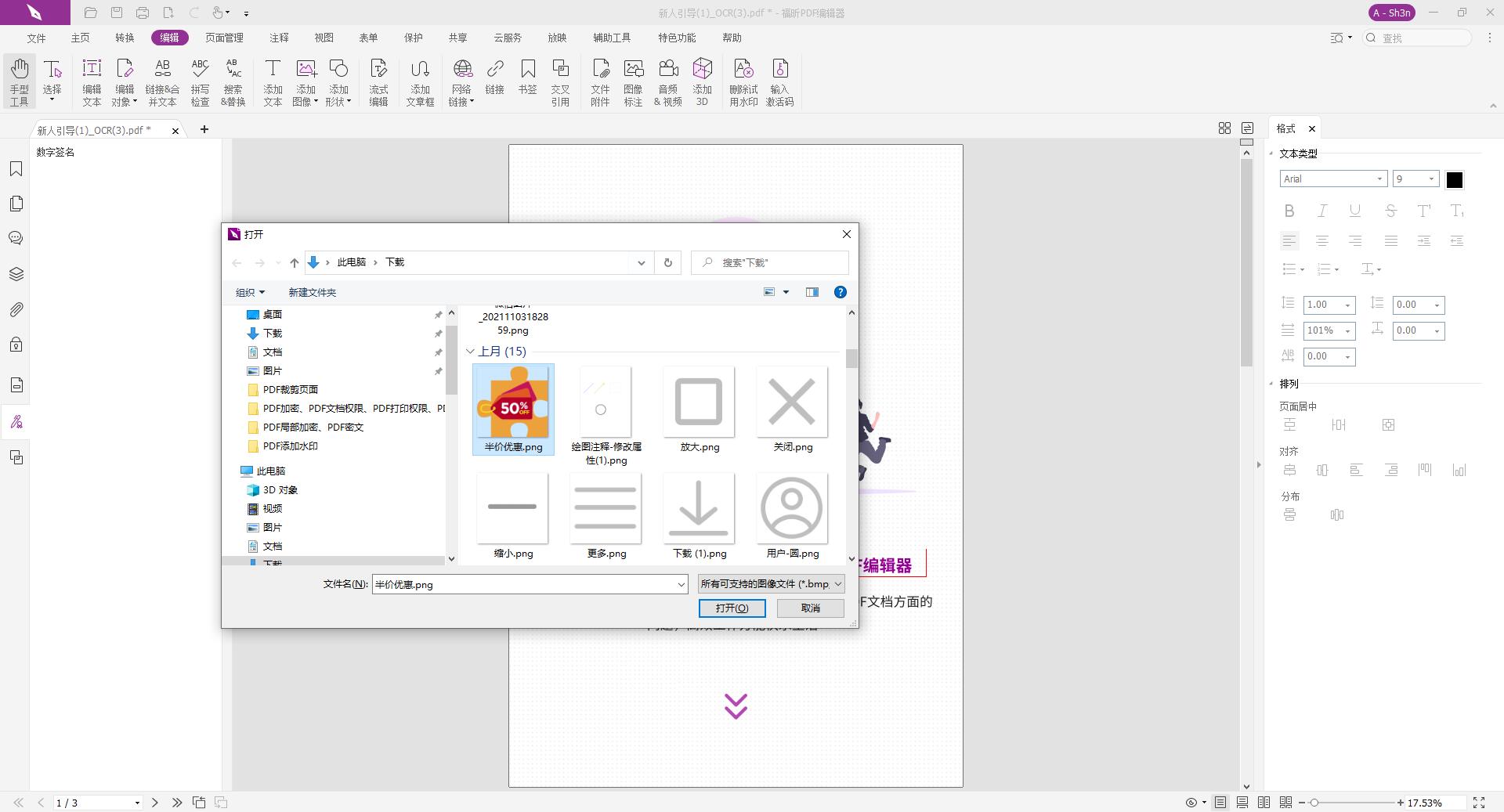Click the black font color swatch
Viewport: 1504px width, 812px height.
point(1454,180)
